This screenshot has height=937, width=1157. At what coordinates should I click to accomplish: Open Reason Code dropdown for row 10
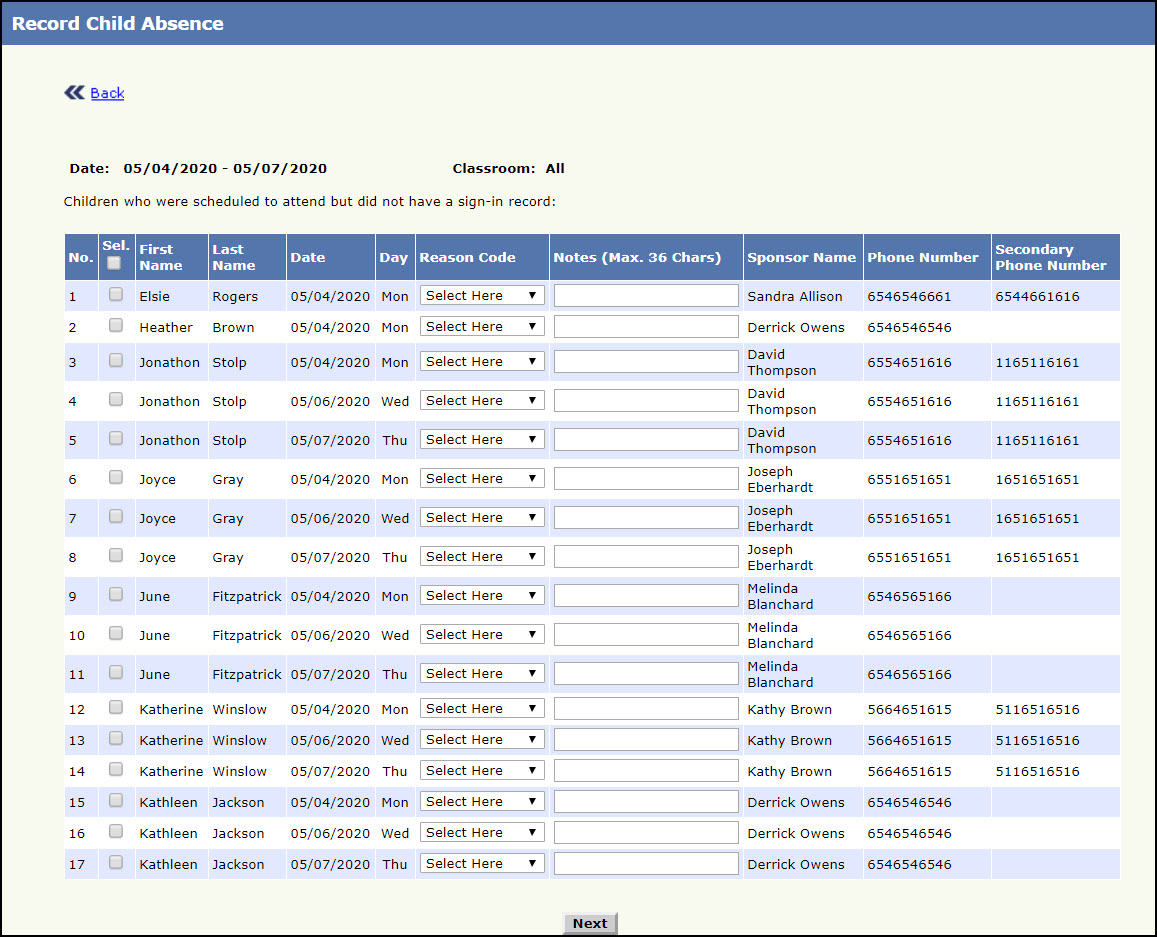[482, 635]
